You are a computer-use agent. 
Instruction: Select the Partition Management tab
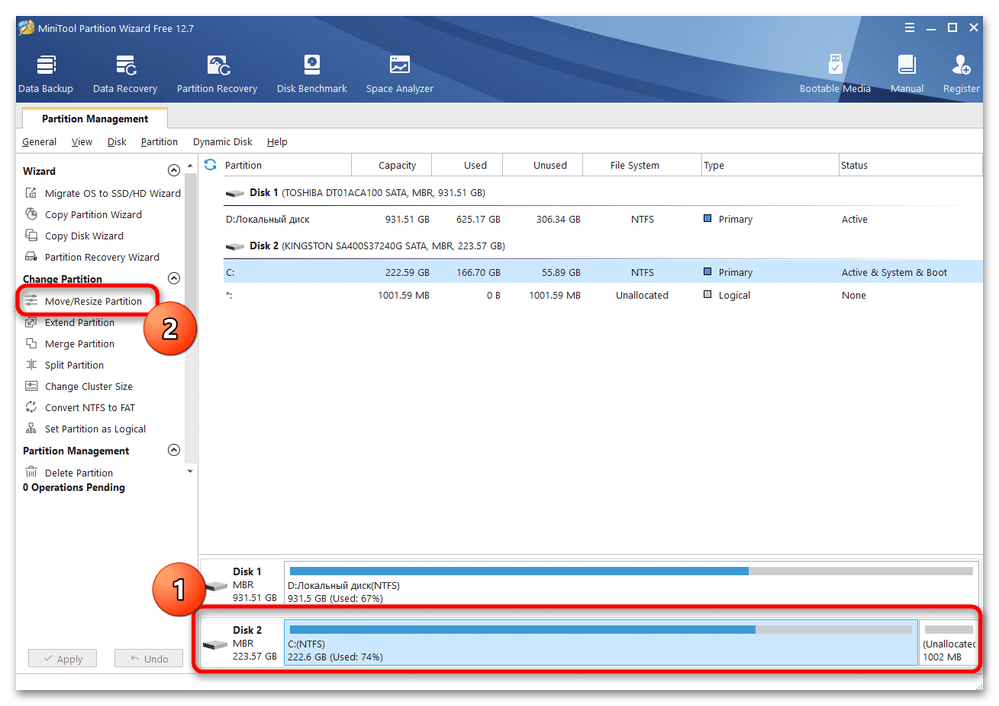pos(95,119)
